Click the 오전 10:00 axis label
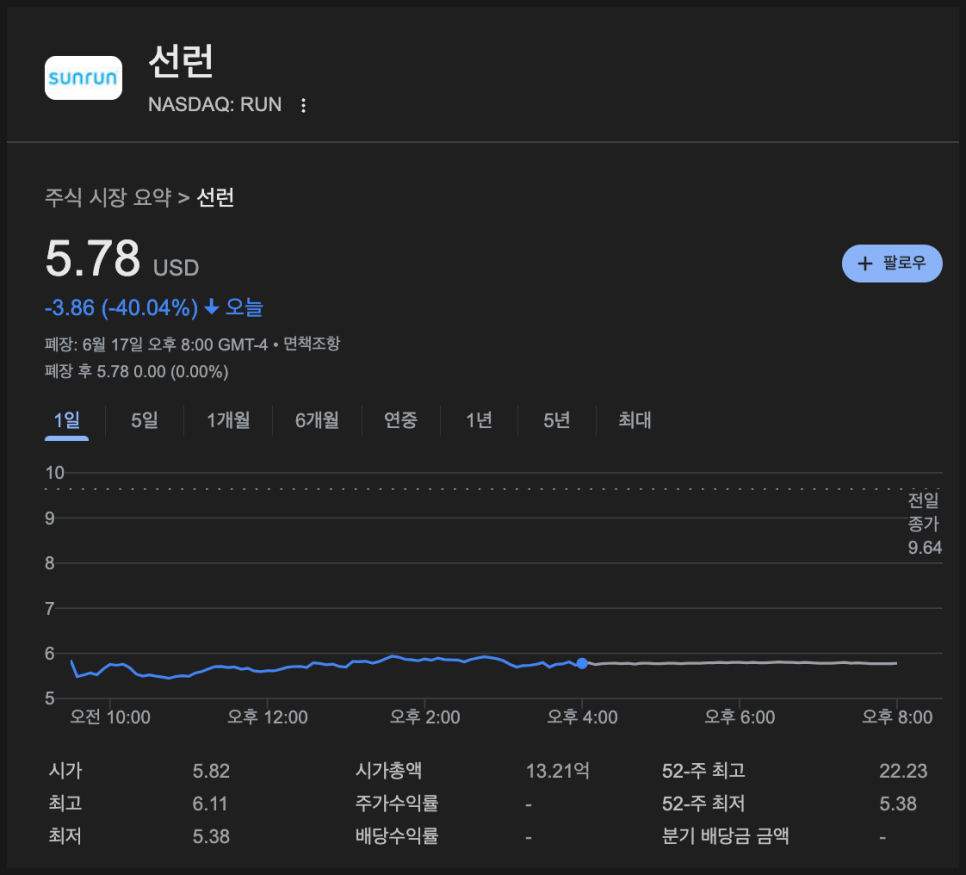966x875 pixels. click(x=110, y=717)
